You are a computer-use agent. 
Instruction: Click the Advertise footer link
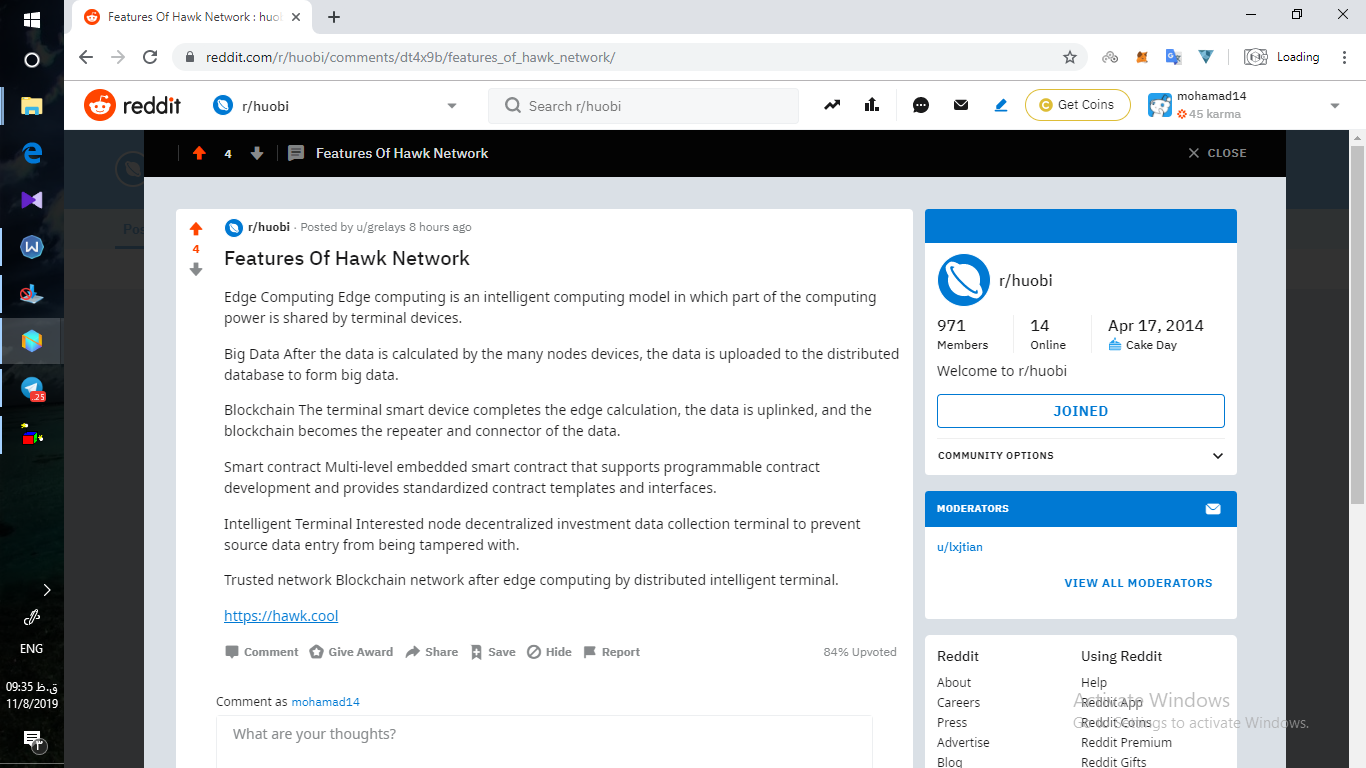963,743
